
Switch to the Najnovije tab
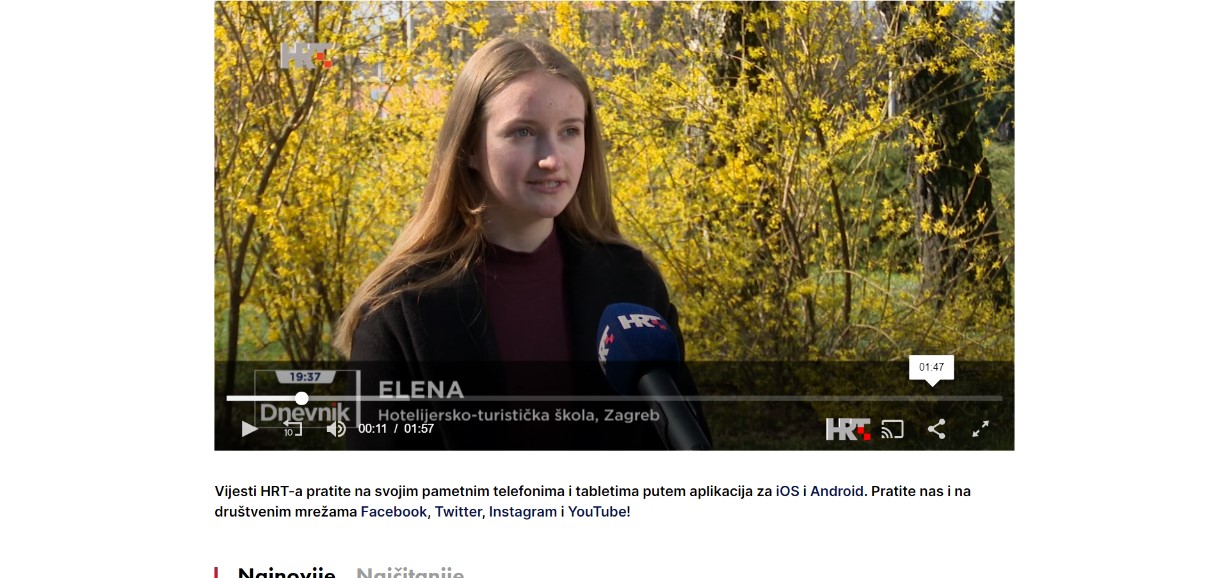click(x=286, y=572)
